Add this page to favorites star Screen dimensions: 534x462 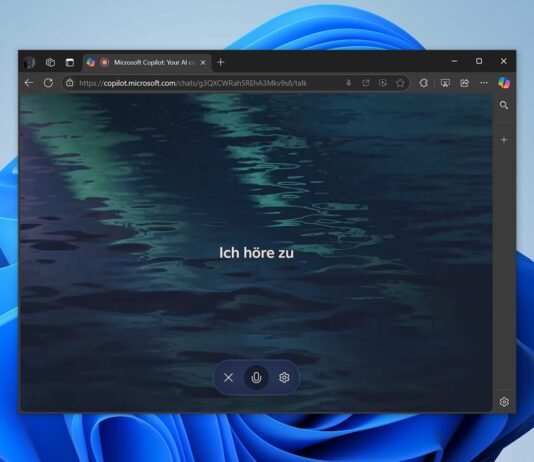click(x=400, y=83)
